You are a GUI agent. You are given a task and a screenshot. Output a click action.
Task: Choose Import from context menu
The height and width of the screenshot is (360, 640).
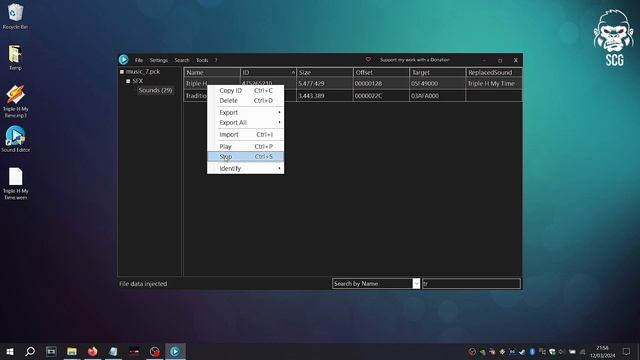point(246,134)
